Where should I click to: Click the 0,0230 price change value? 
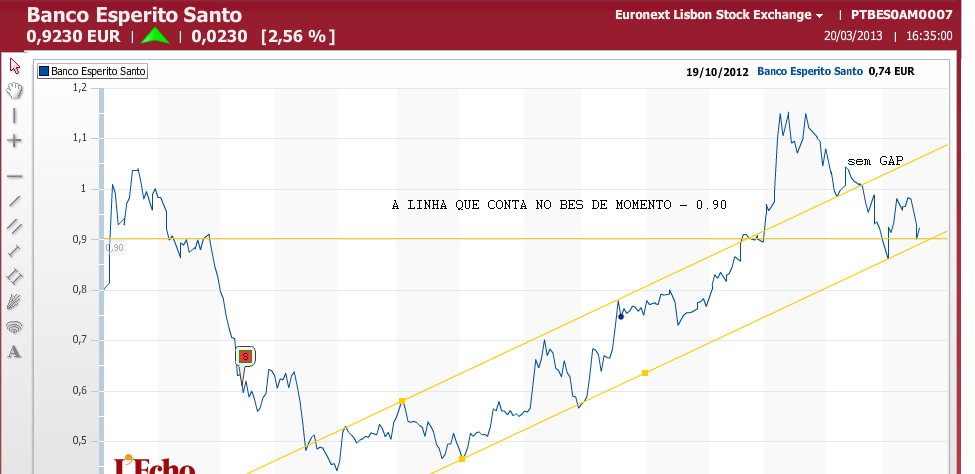point(219,36)
